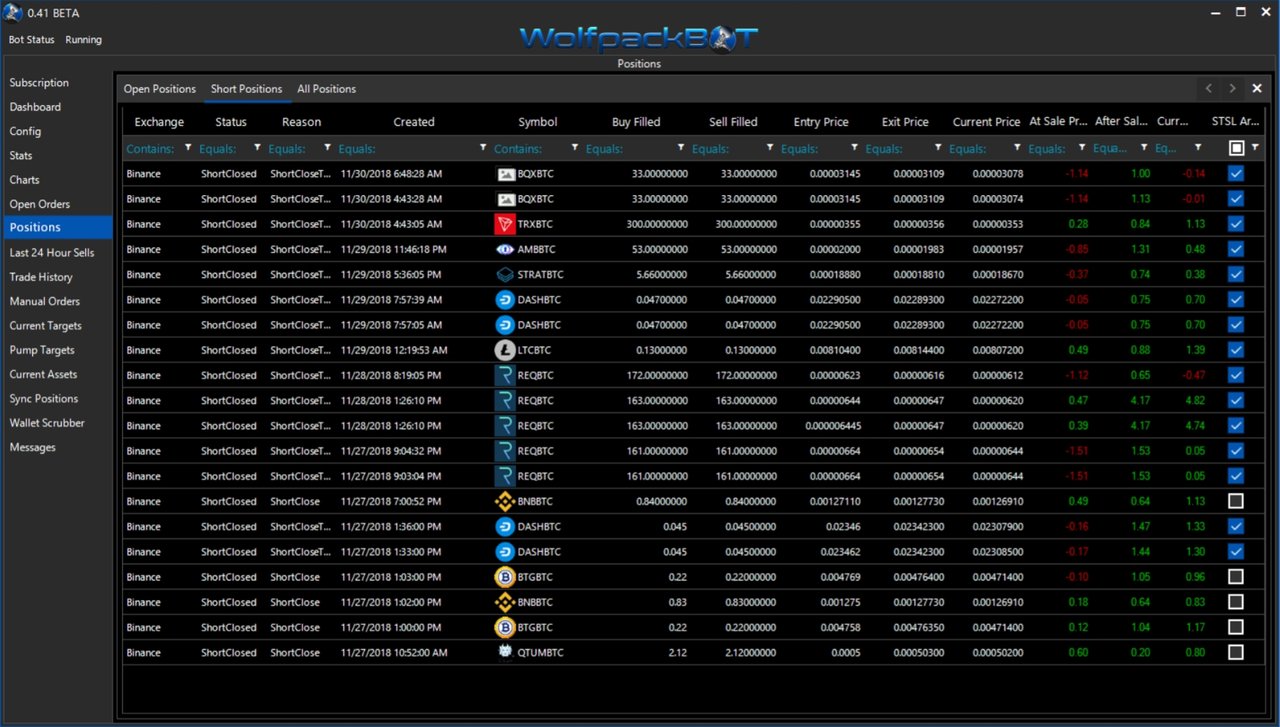The height and width of the screenshot is (727, 1280).
Task: Open Sync Positions in the sidebar
Action: coord(44,399)
